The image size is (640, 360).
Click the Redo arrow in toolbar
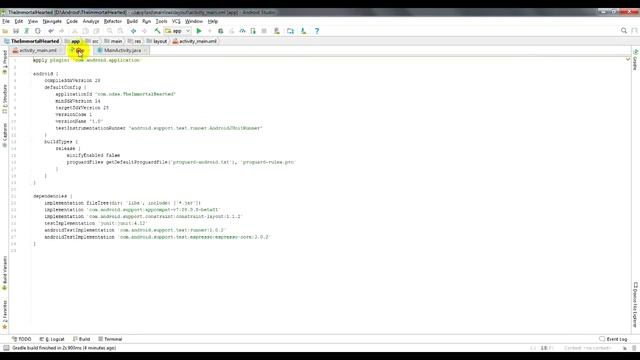[x=62, y=31]
